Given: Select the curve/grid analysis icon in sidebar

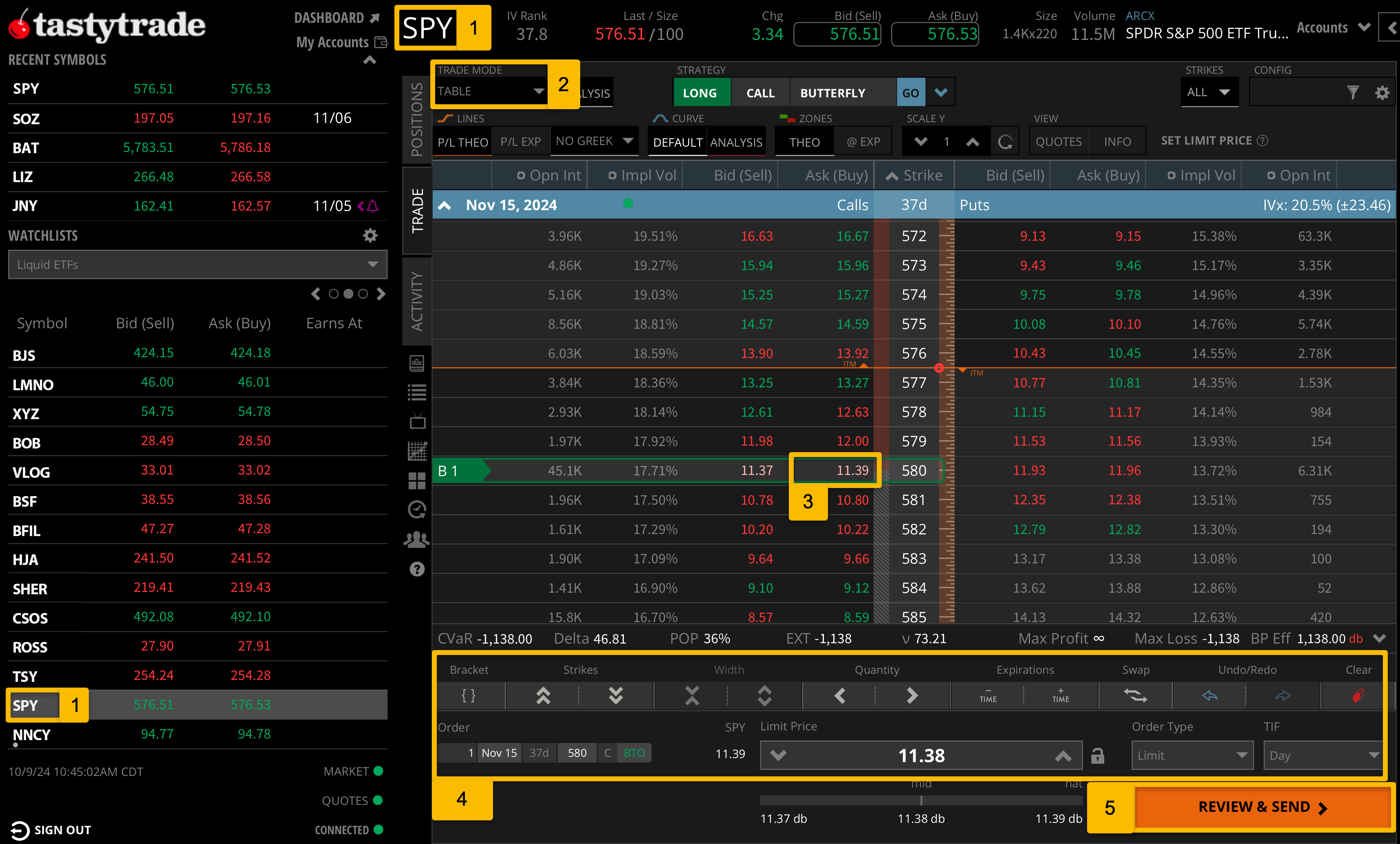Looking at the screenshot, I should click(418, 451).
